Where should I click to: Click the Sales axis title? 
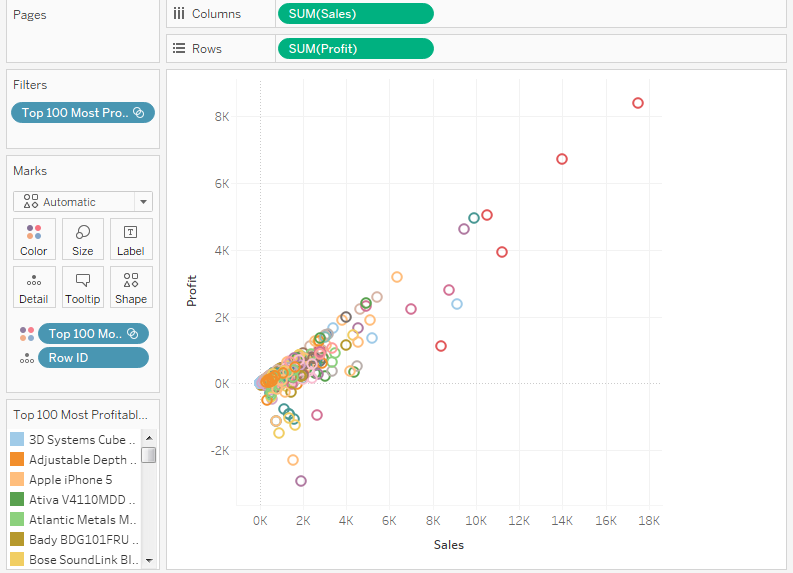click(448, 545)
